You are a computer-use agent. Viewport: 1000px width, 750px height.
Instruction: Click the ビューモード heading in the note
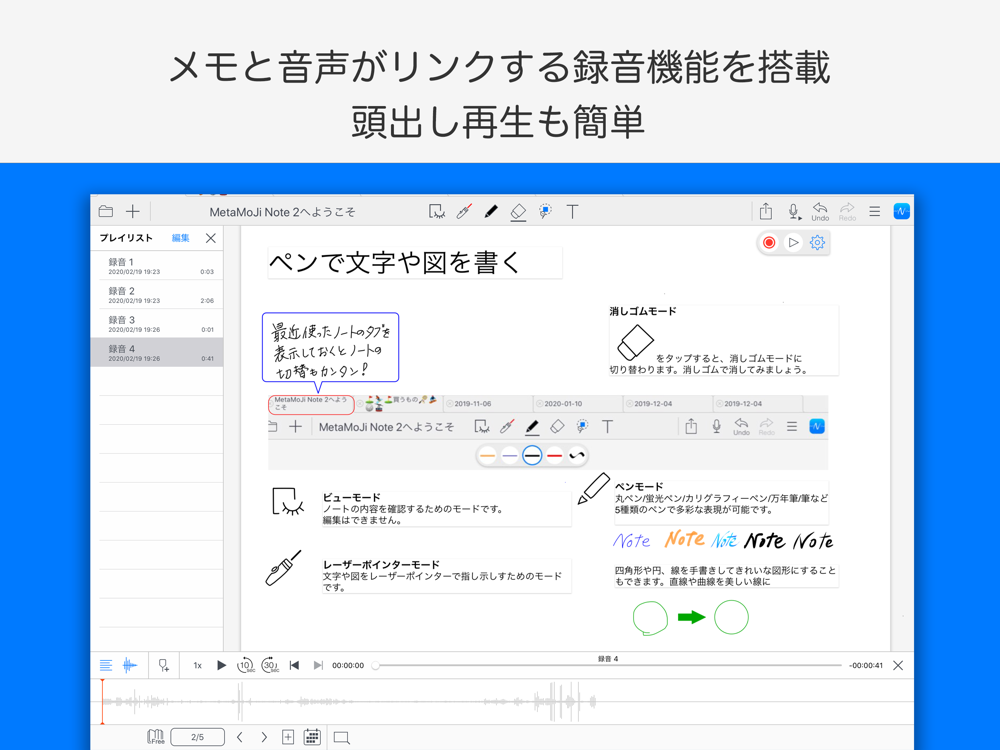click(x=351, y=497)
